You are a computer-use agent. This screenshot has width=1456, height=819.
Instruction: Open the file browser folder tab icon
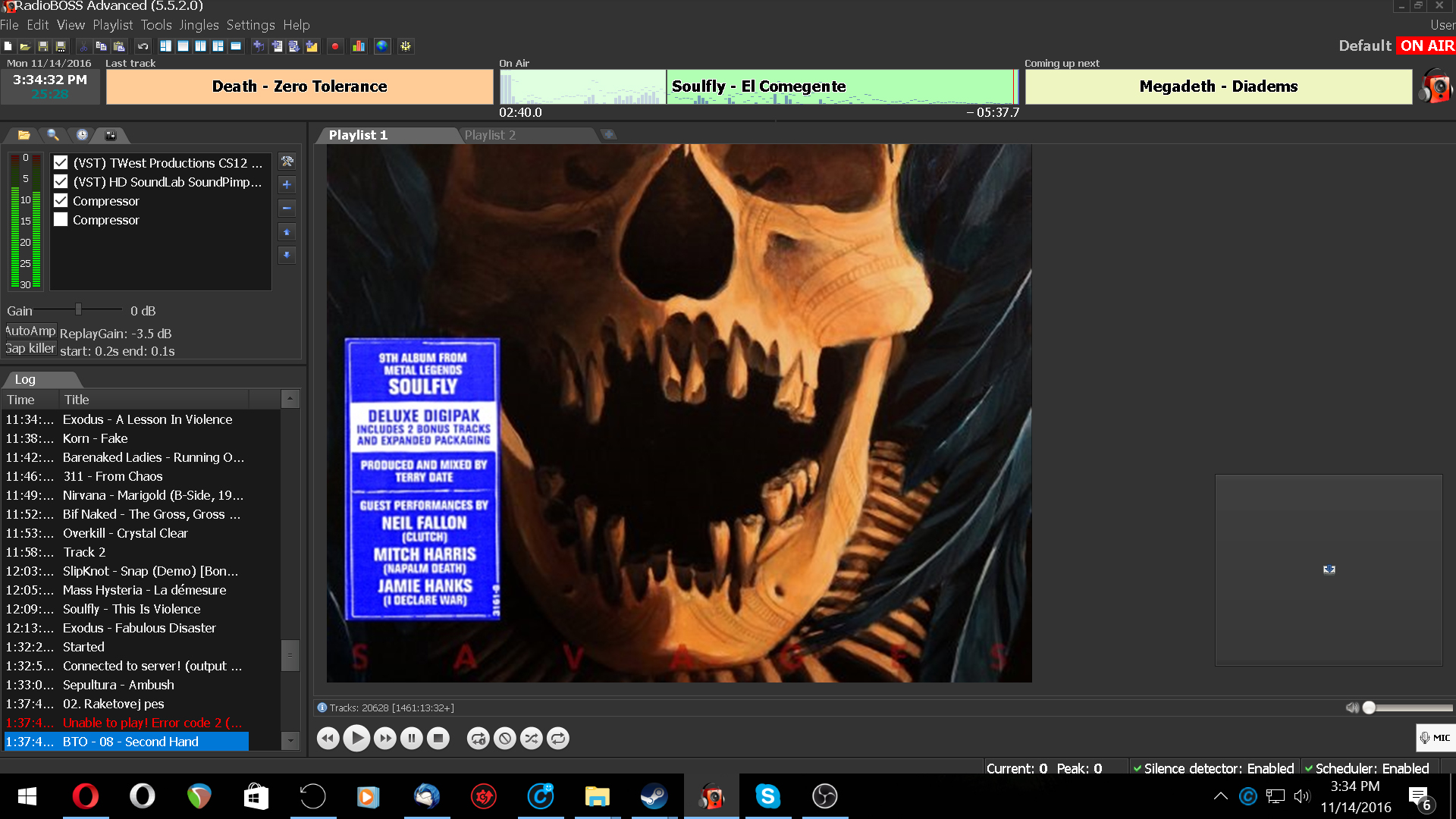pyautogui.click(x=24, y=135)
